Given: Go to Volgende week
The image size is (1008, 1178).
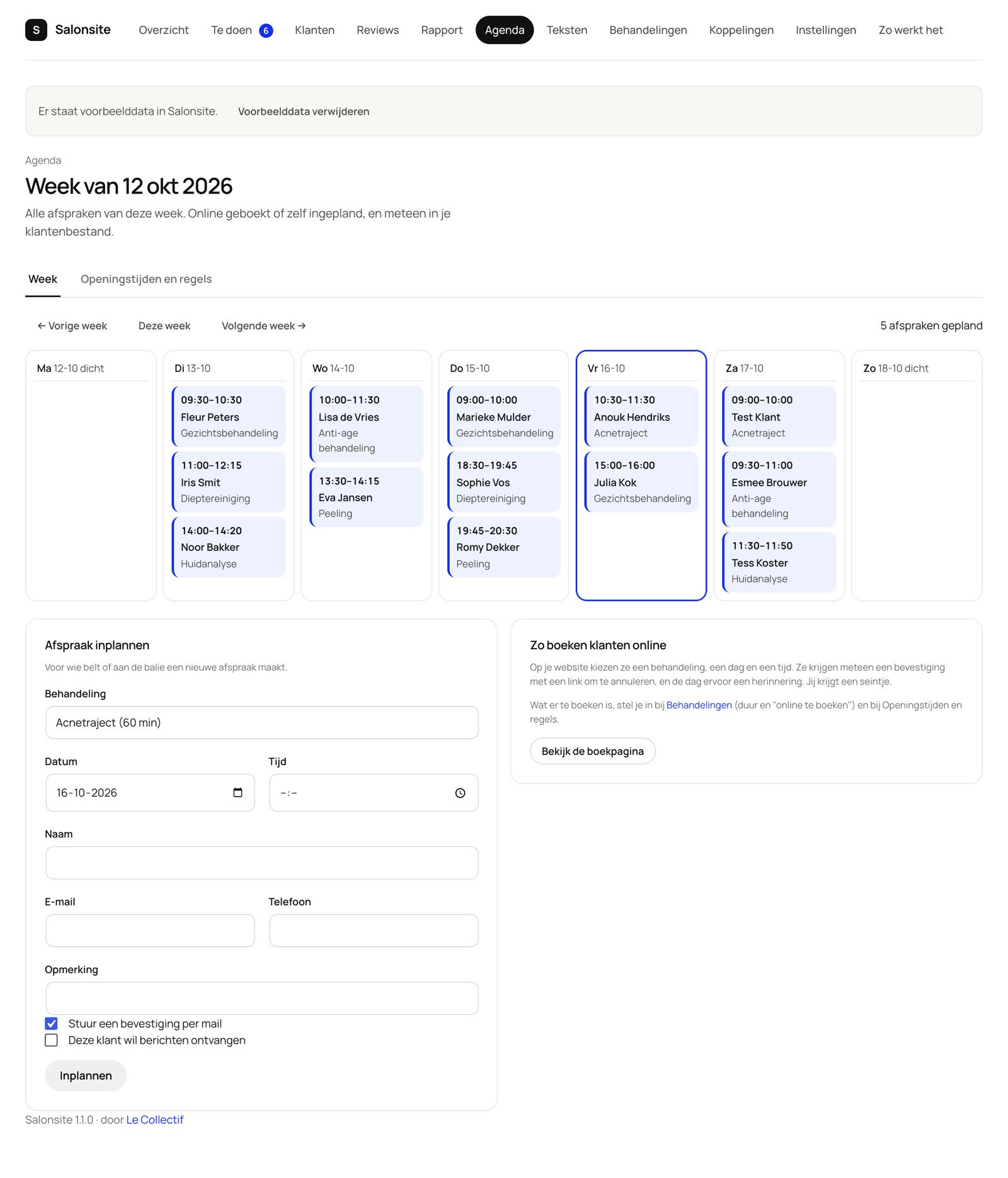Looking at the screenshot, I should (263, 326).
